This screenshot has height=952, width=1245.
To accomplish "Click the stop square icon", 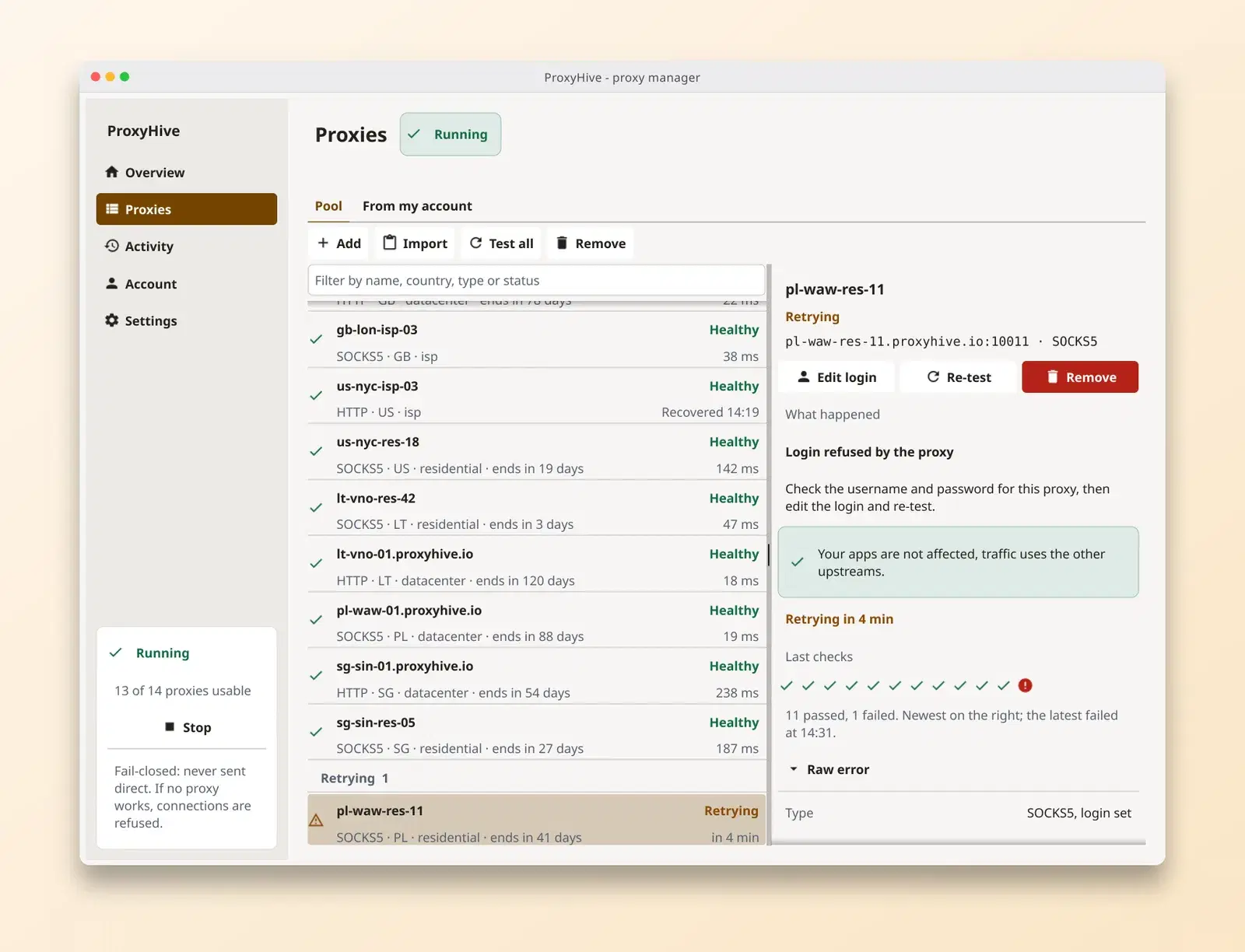I will (x=170, y=726).
